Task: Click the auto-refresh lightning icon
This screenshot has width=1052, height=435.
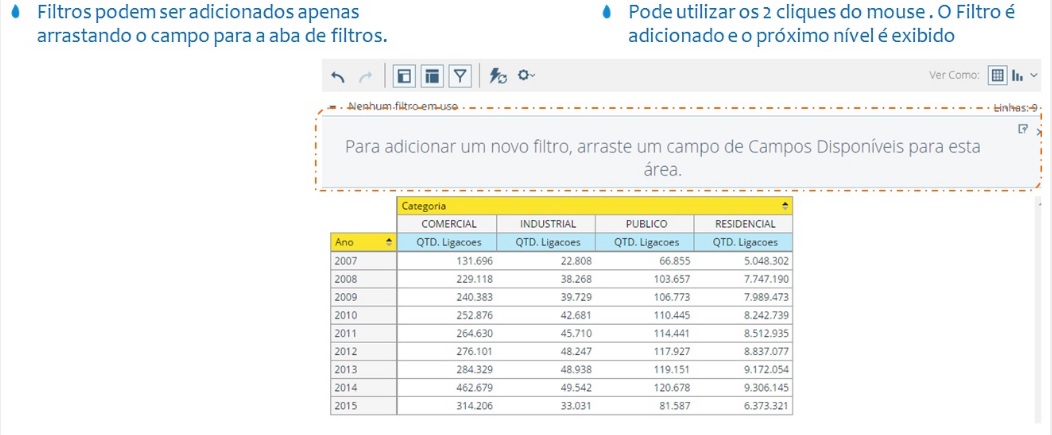Action: pyautogui.click(x=498, y=75)
